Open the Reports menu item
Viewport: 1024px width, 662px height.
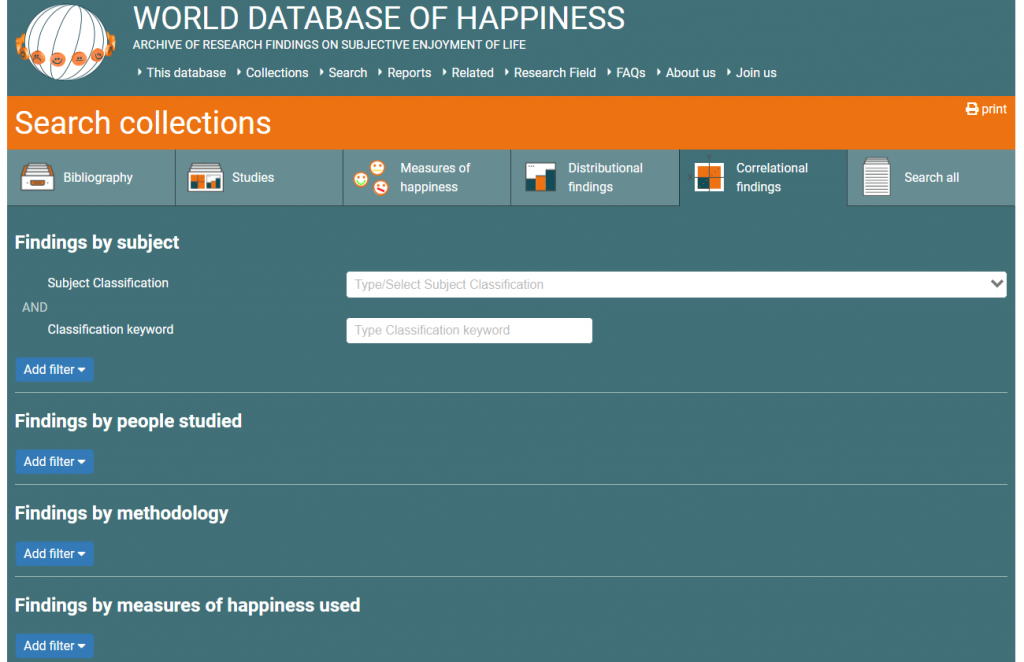409,73
